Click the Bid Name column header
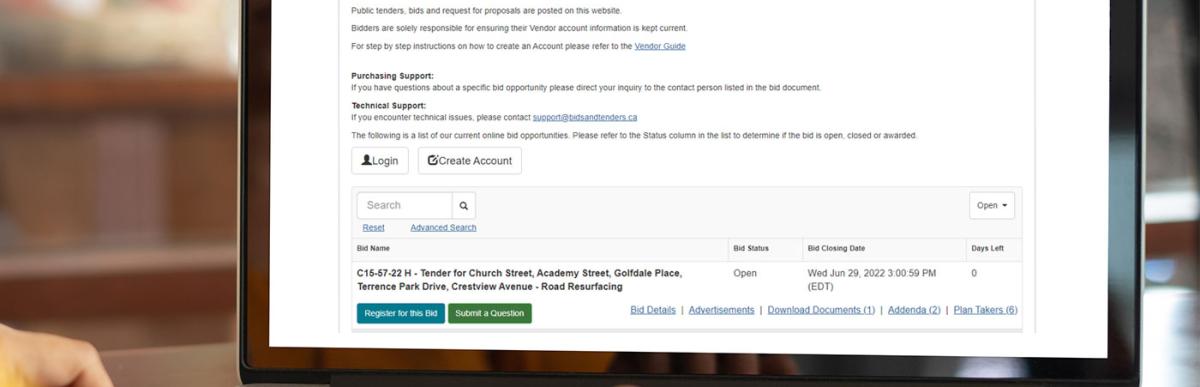The width and height of the screenshot is (1200, 387). click(373, 248)
